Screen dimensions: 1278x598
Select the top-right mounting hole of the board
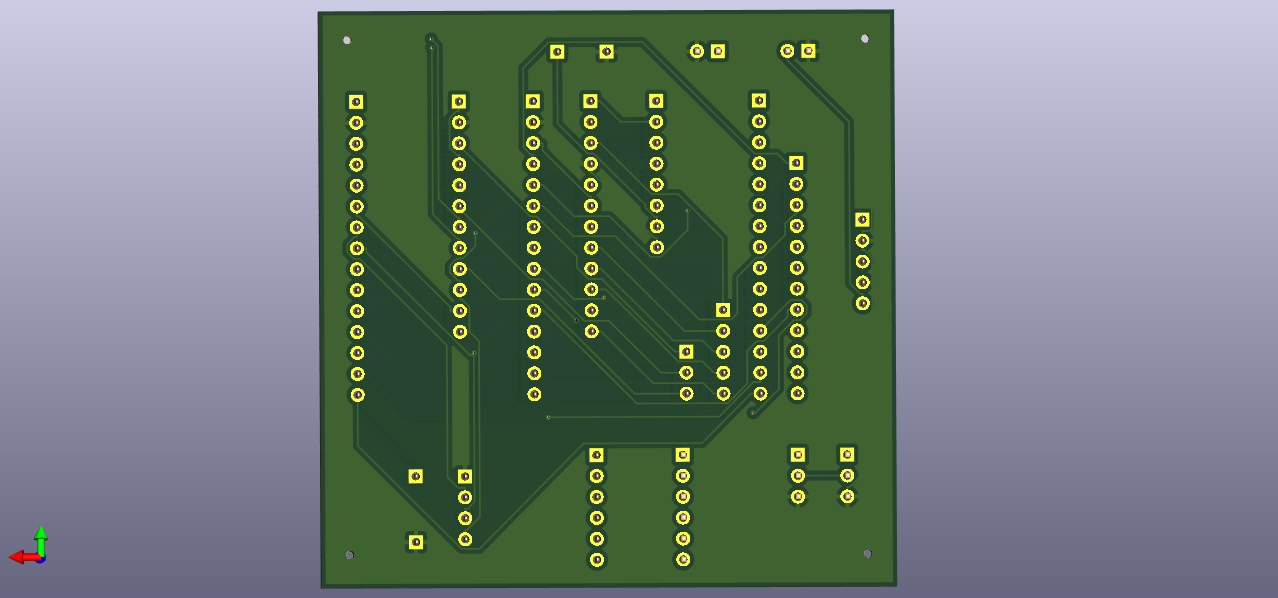864,39
